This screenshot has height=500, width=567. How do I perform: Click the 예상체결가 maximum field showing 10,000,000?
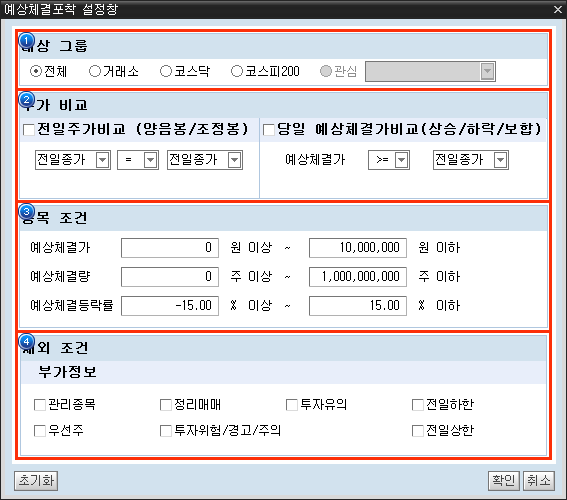(x=358, y=248)
